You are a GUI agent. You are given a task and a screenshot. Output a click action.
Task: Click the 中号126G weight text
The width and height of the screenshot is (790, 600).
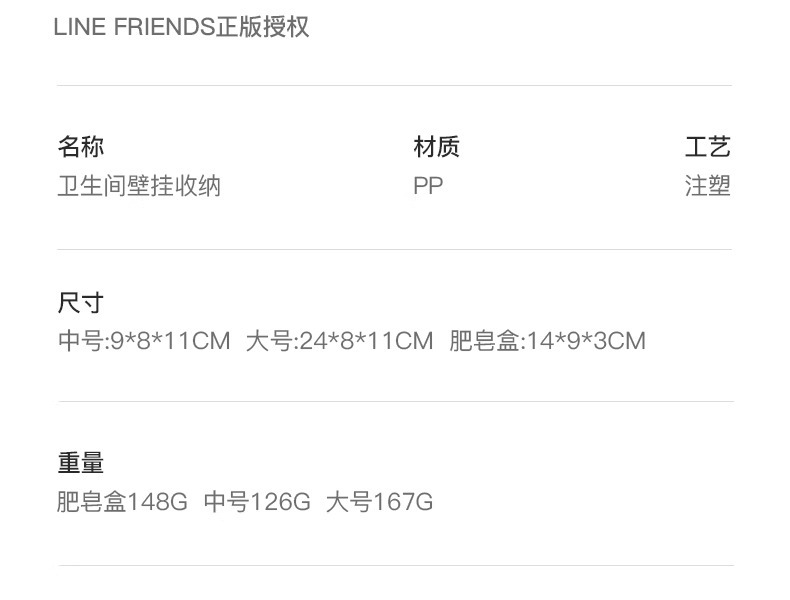pyautogui.click(x=257, y=501)
